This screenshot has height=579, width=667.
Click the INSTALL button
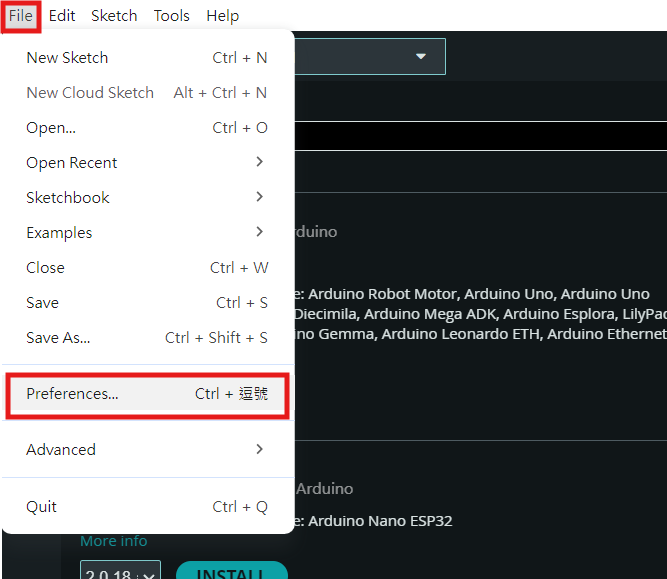232,570
